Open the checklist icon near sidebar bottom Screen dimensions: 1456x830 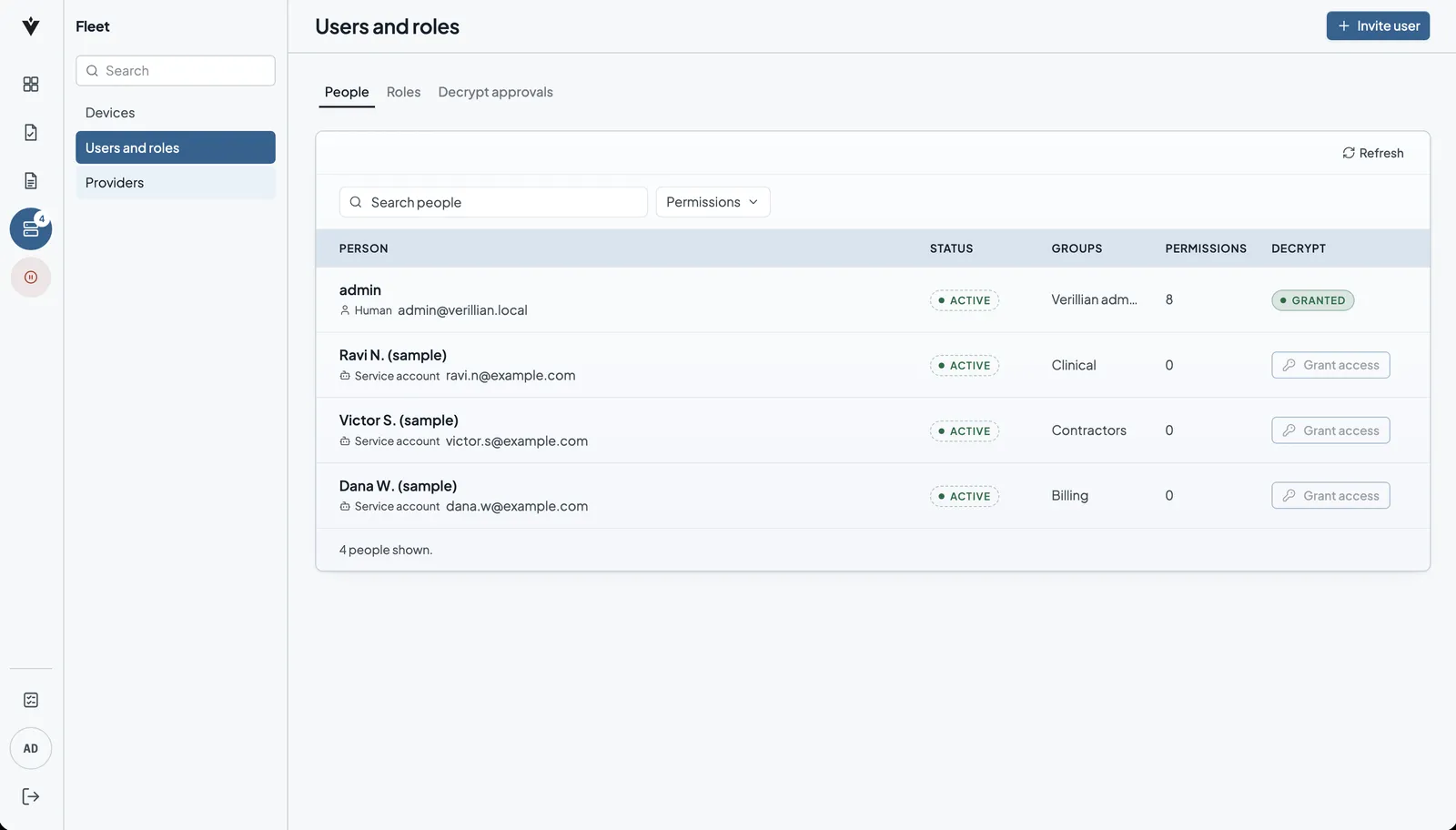tap(31, 700)
